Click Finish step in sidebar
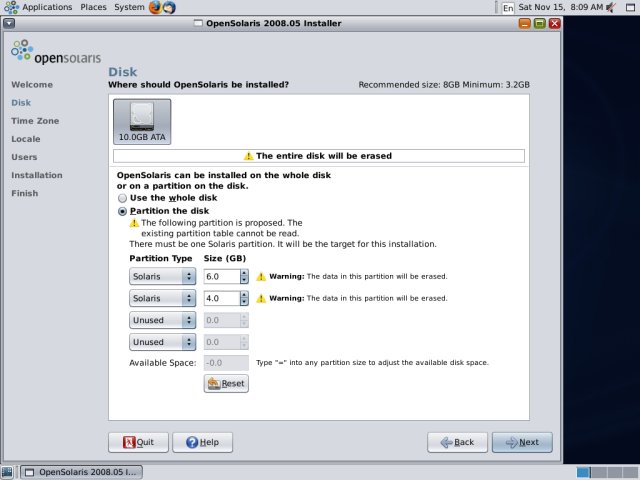Screen dimensions: 640x480 [24, 193]
